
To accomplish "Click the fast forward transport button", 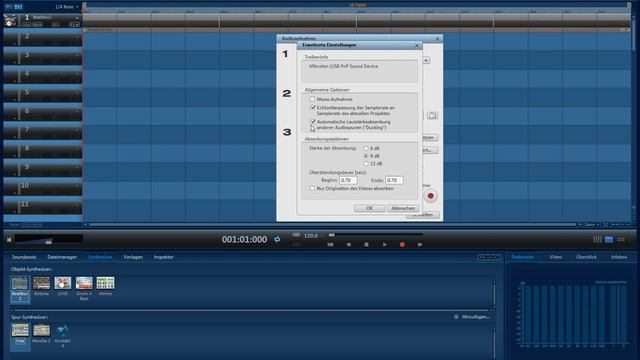I will [420, 244].
